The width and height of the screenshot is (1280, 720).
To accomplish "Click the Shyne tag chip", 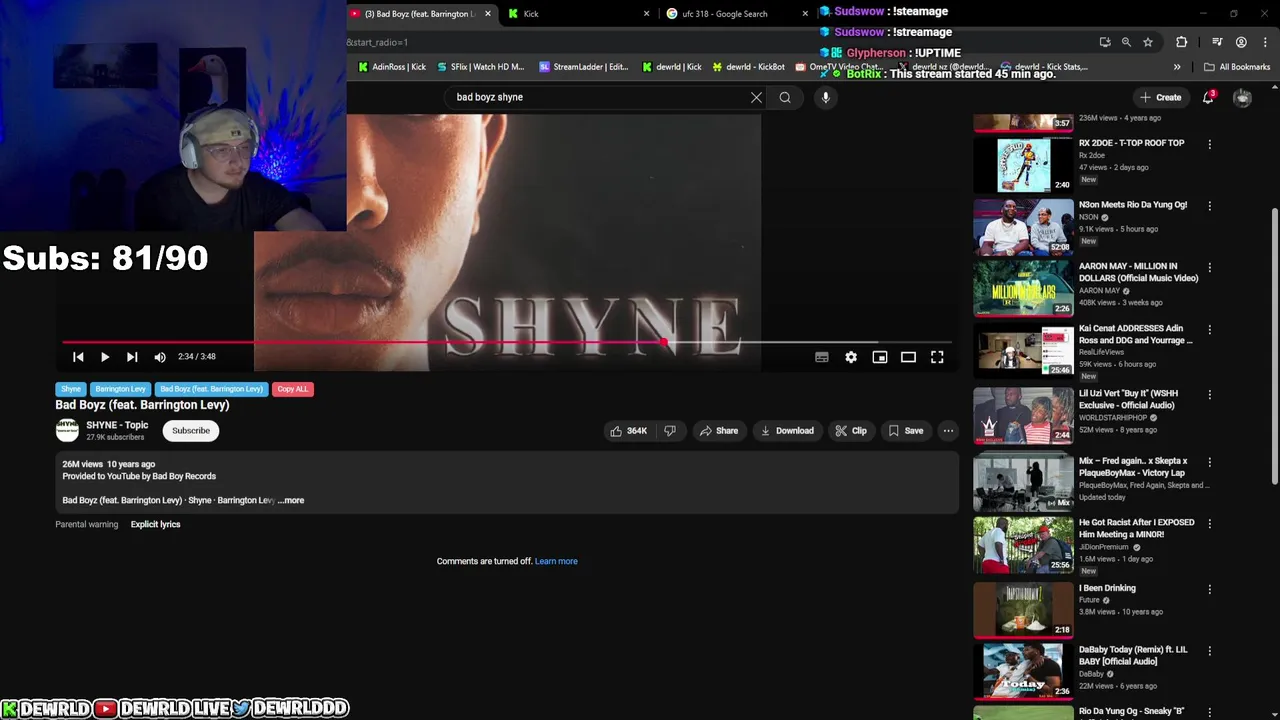I will pos(71,389).
